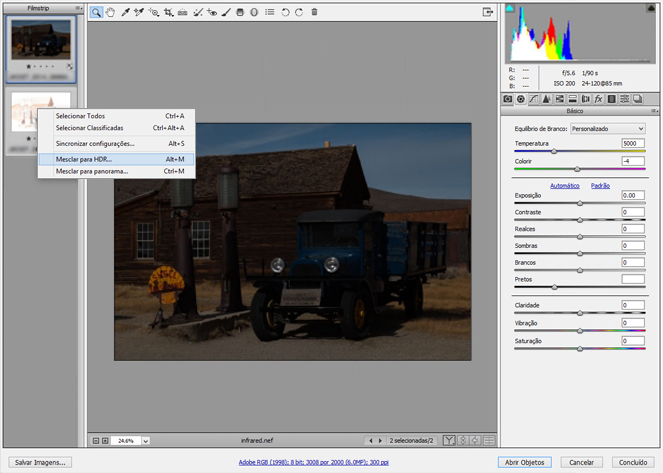Choose Mesclar para HDR menu item

[84, 159]
